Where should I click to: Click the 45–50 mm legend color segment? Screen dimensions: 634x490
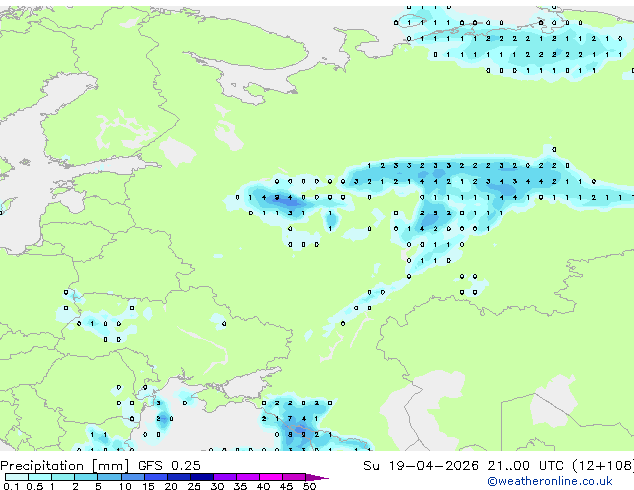294,477
